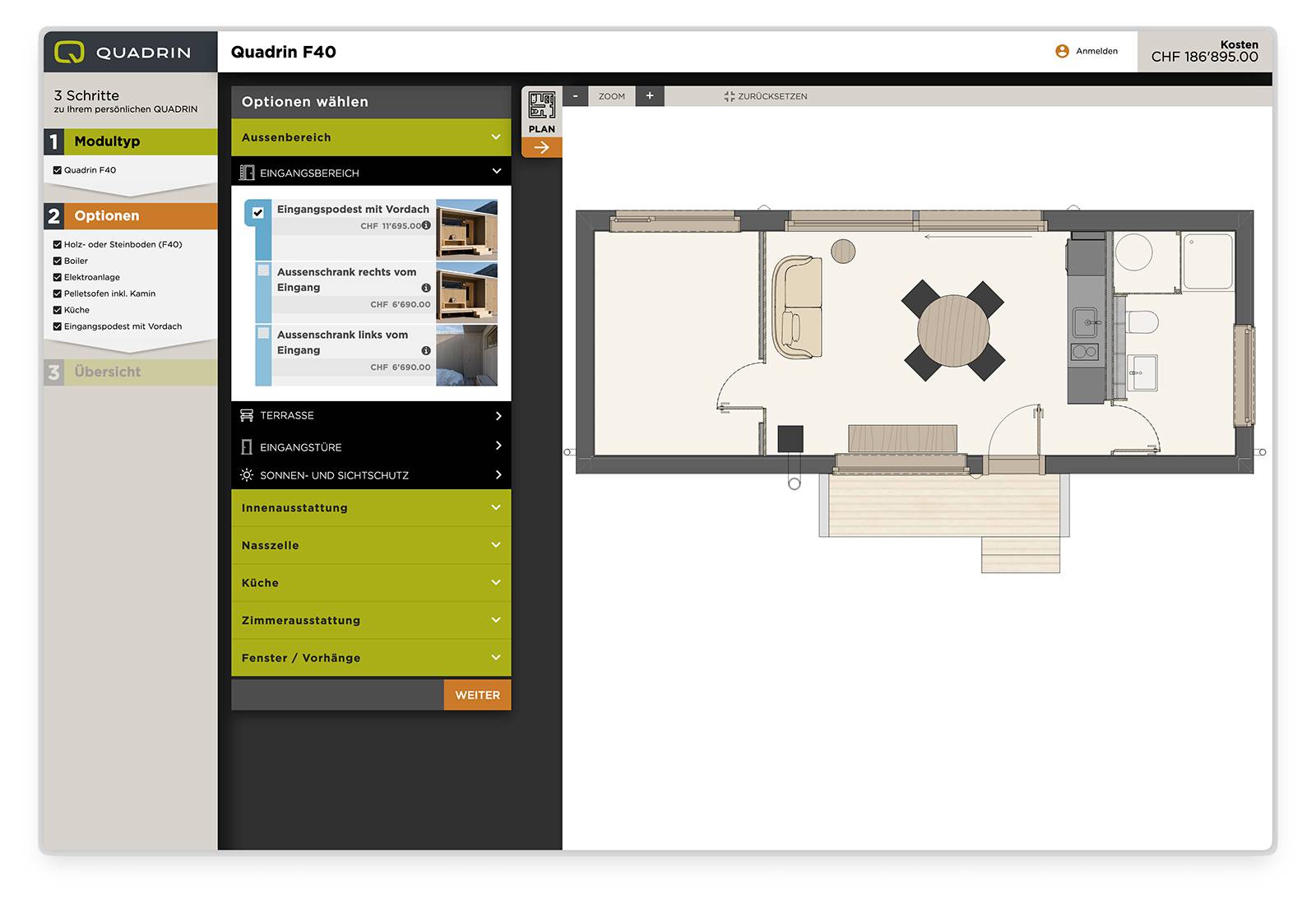The width and height of the screenshot is (1316, 906).
Task: Click the Eingangstüre door icon
Action: click(247, 447)
